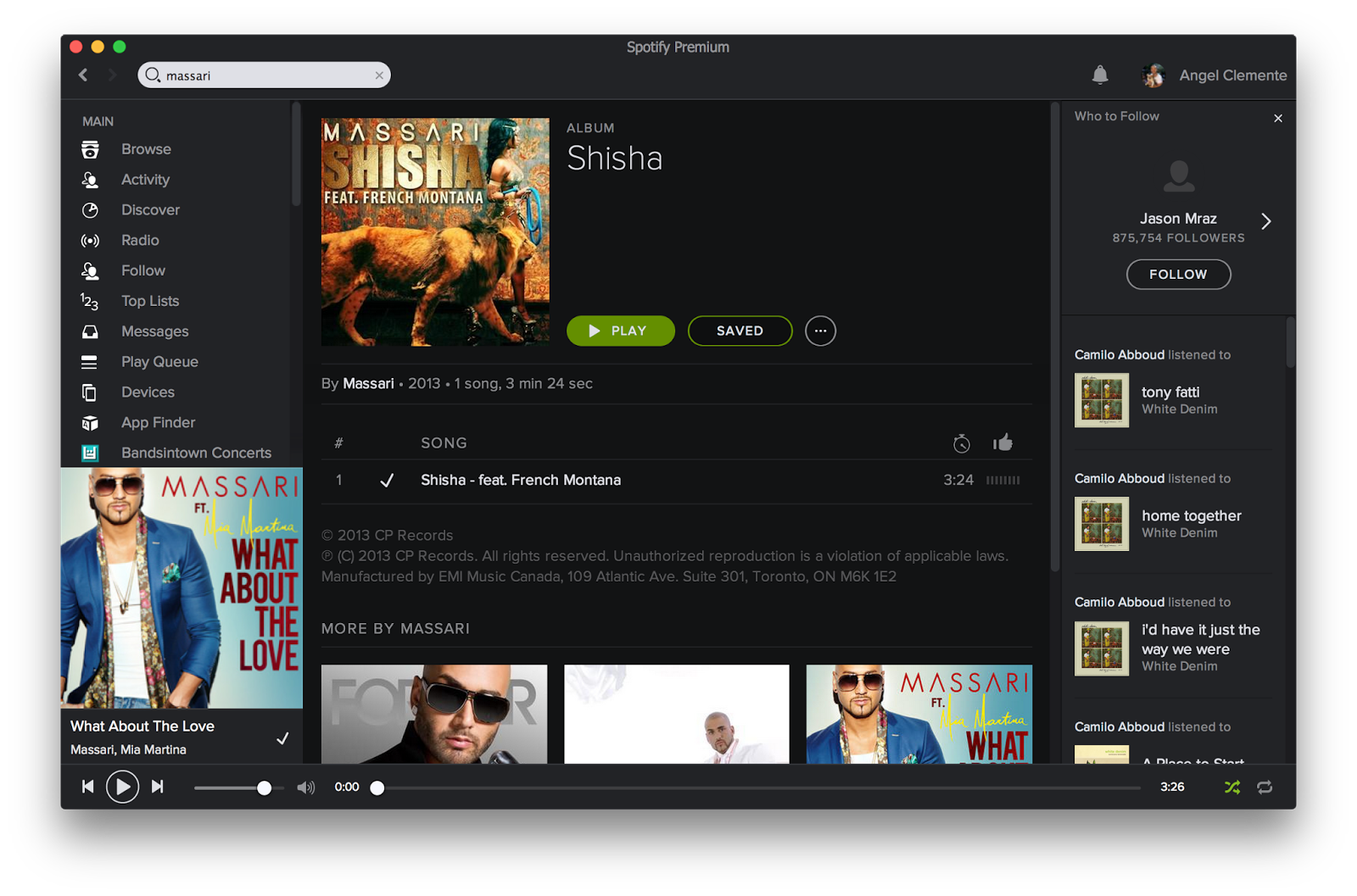Open tony fatti in activity feed

click(x=1170, y=392)
